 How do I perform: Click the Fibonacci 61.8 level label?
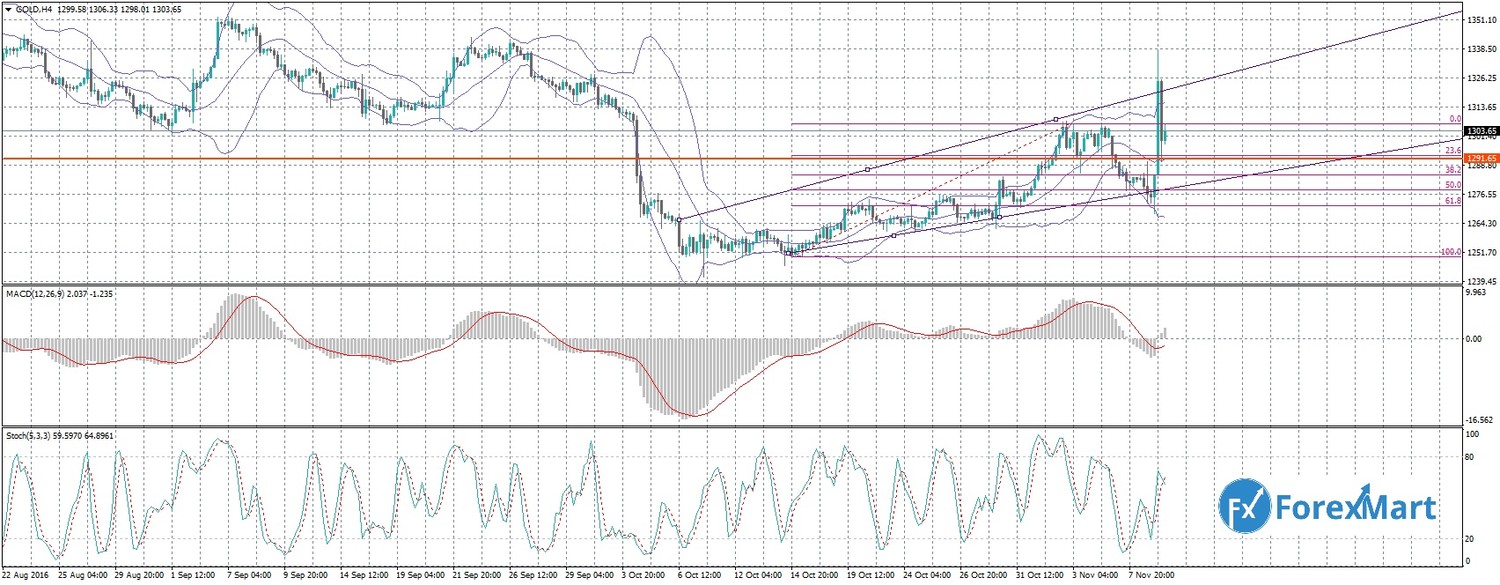click(1454, 201)
